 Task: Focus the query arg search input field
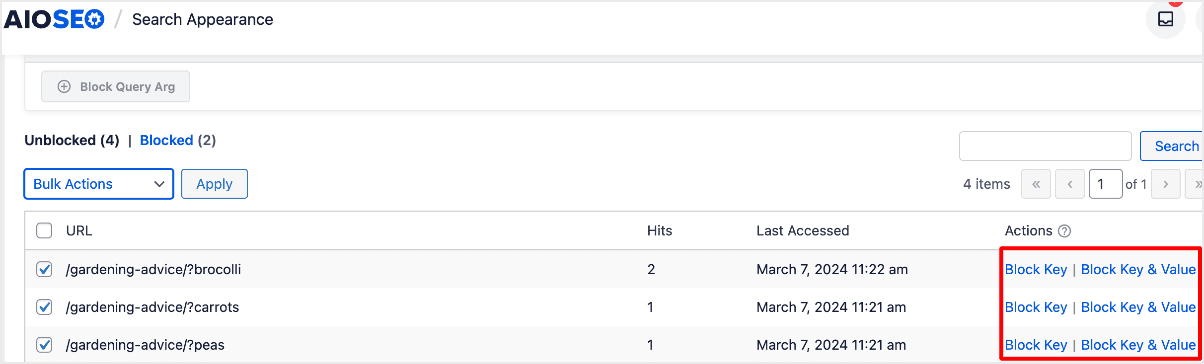coord(1045,146)
